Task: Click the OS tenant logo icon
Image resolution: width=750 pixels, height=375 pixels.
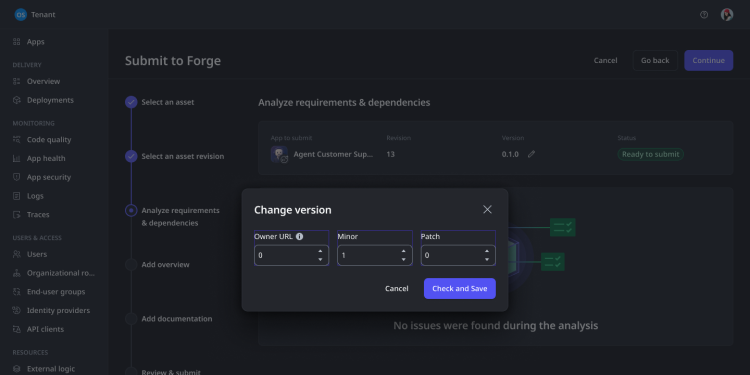Action: coord(21,15)
